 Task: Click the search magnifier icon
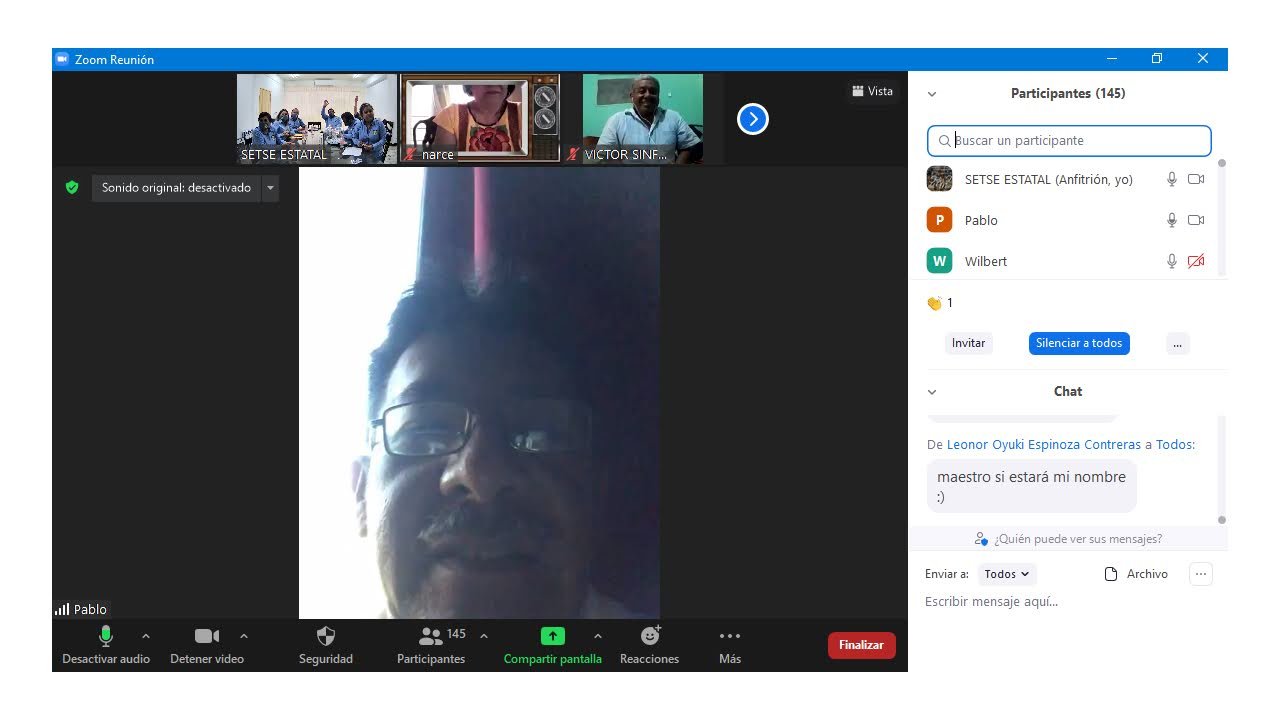(x=944, y=141)
